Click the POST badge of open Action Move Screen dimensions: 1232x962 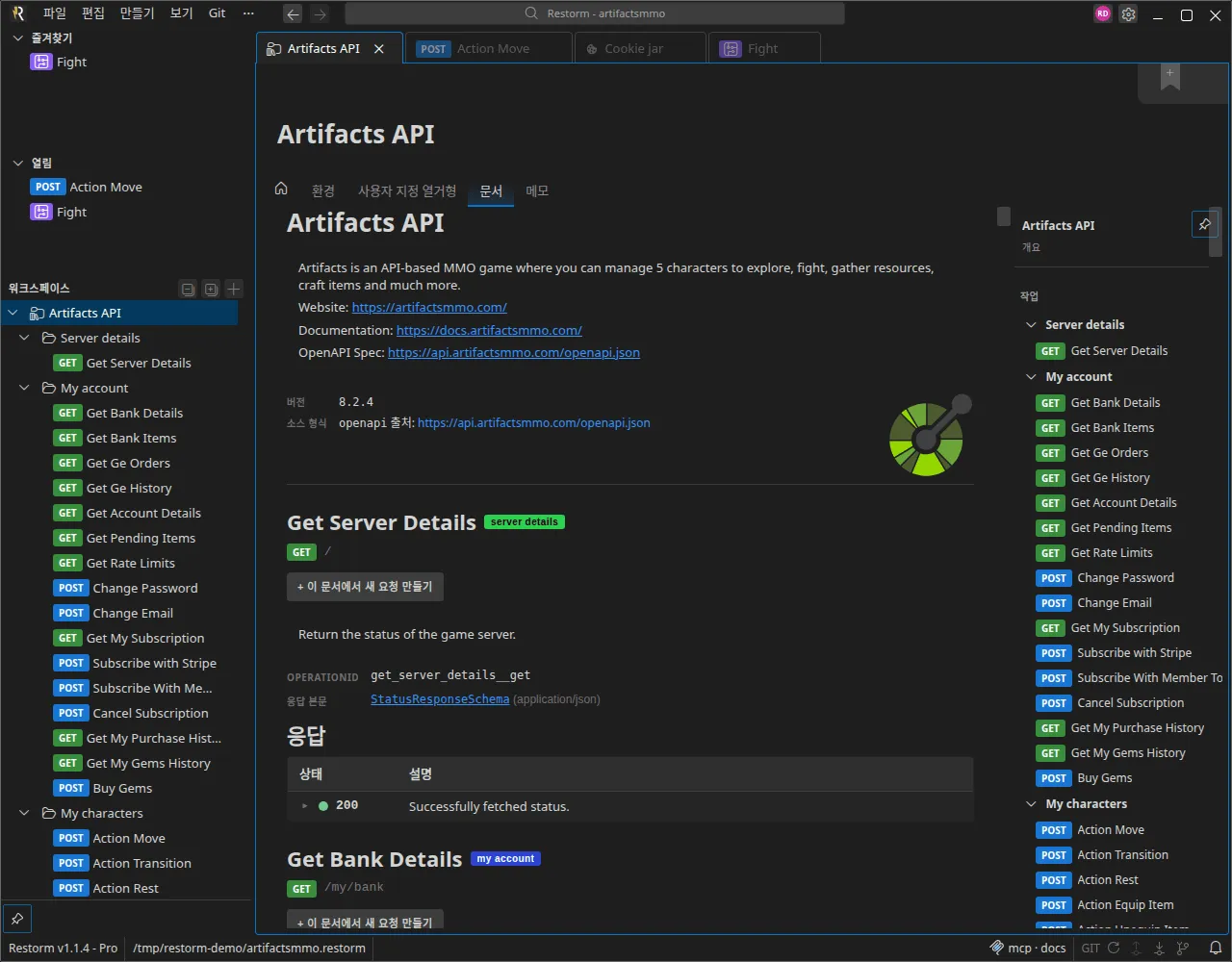(48, 187)
